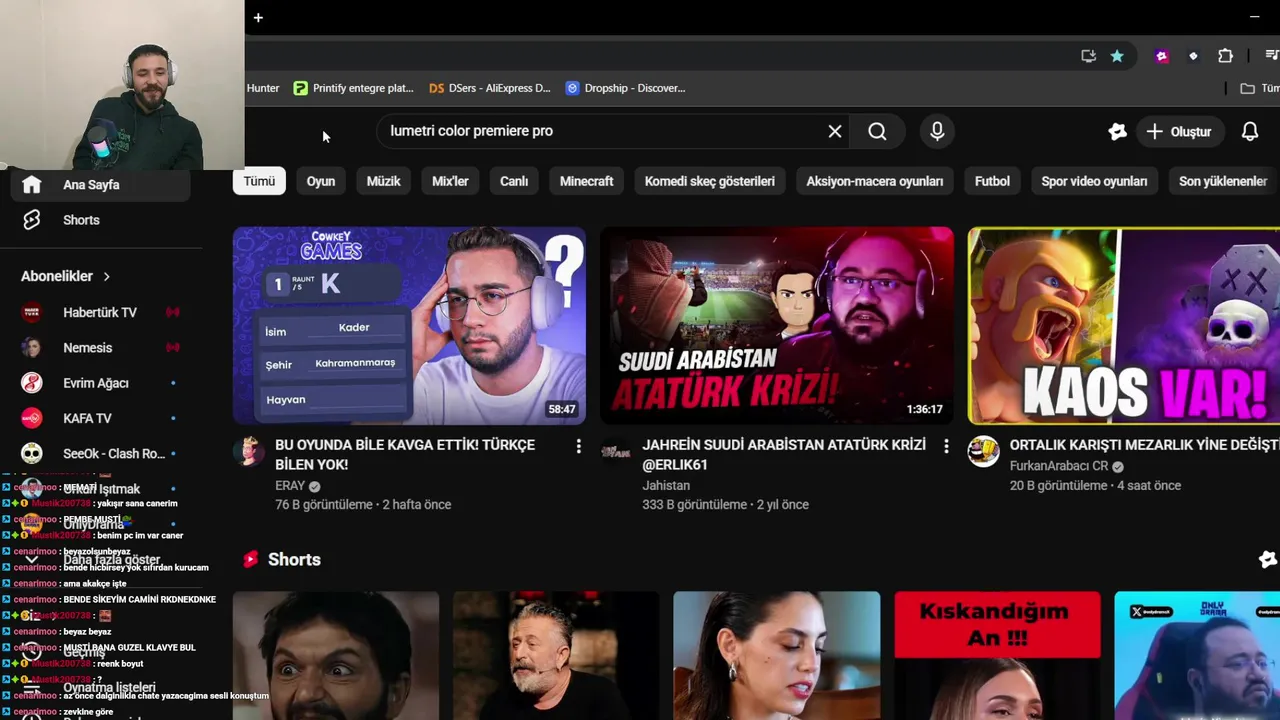Select the Futbol filter chip
The width and height of the screenshot is (1280, 720).
coord(992,181)
